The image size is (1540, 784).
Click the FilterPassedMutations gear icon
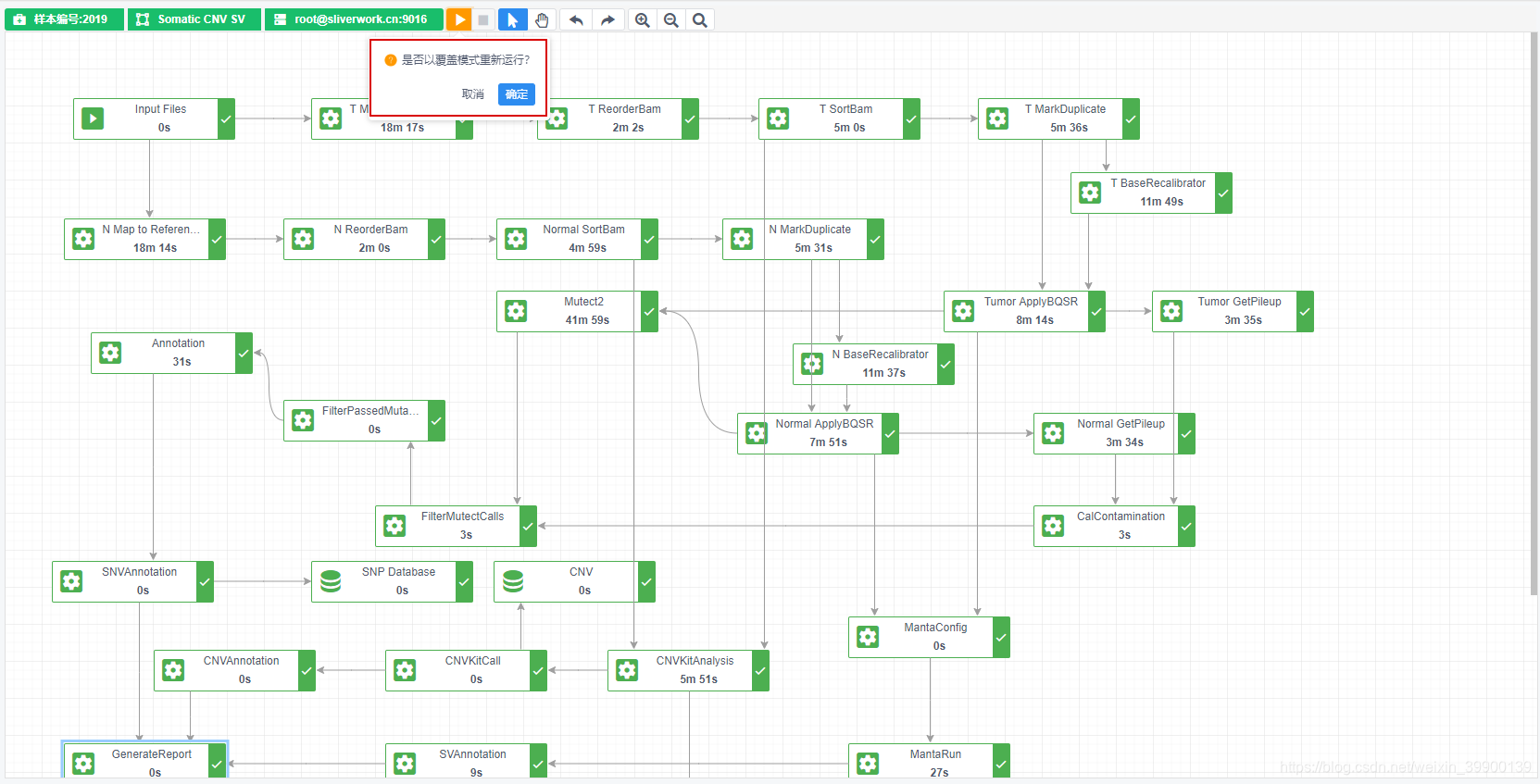pos(303,420)
